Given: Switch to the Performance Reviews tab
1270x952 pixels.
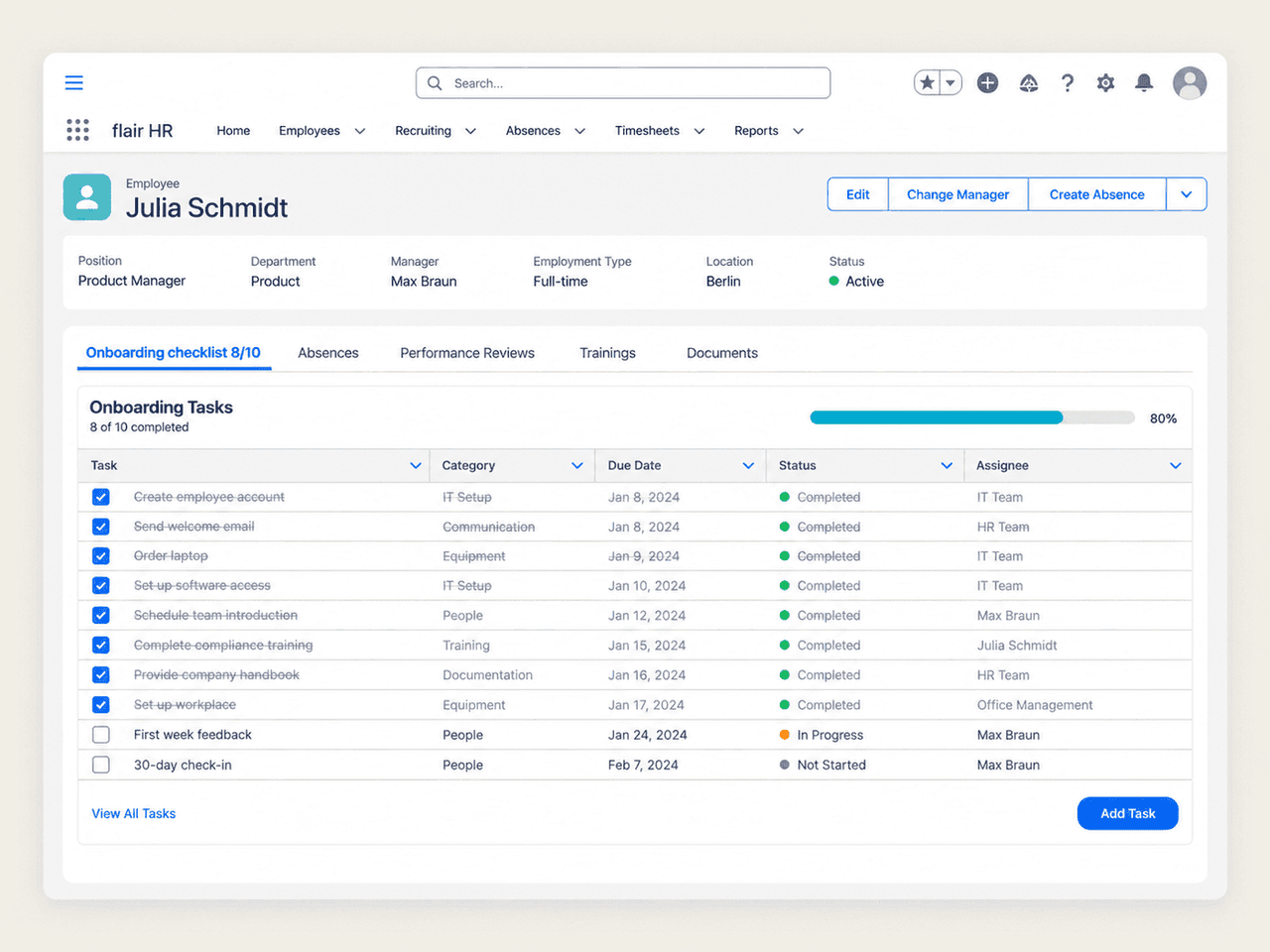Looking at the screenshot, I should tap(467, 353).
